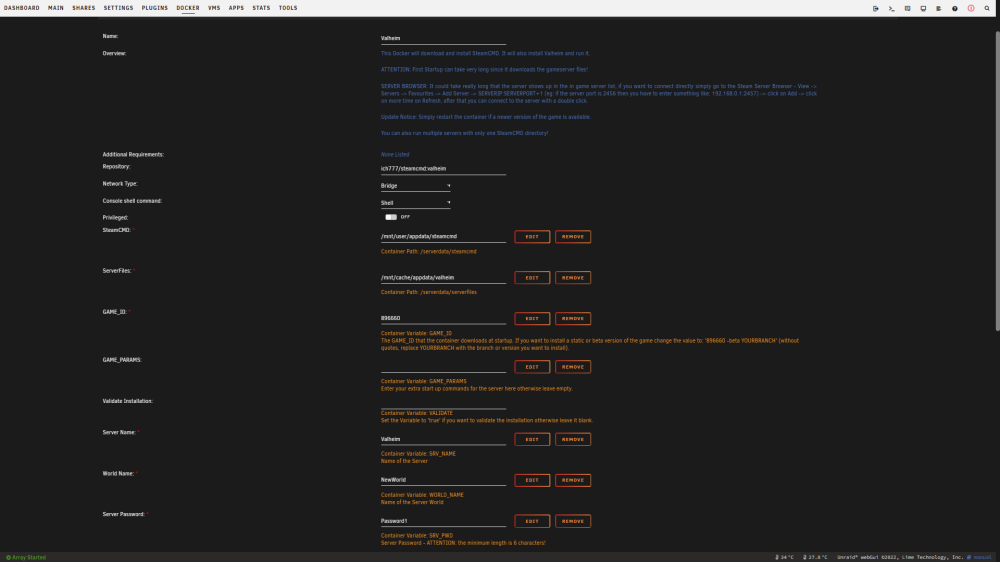Focus the Name field containing Valheim
This screenshot has height=562, width=1000.
click(443, 38)
